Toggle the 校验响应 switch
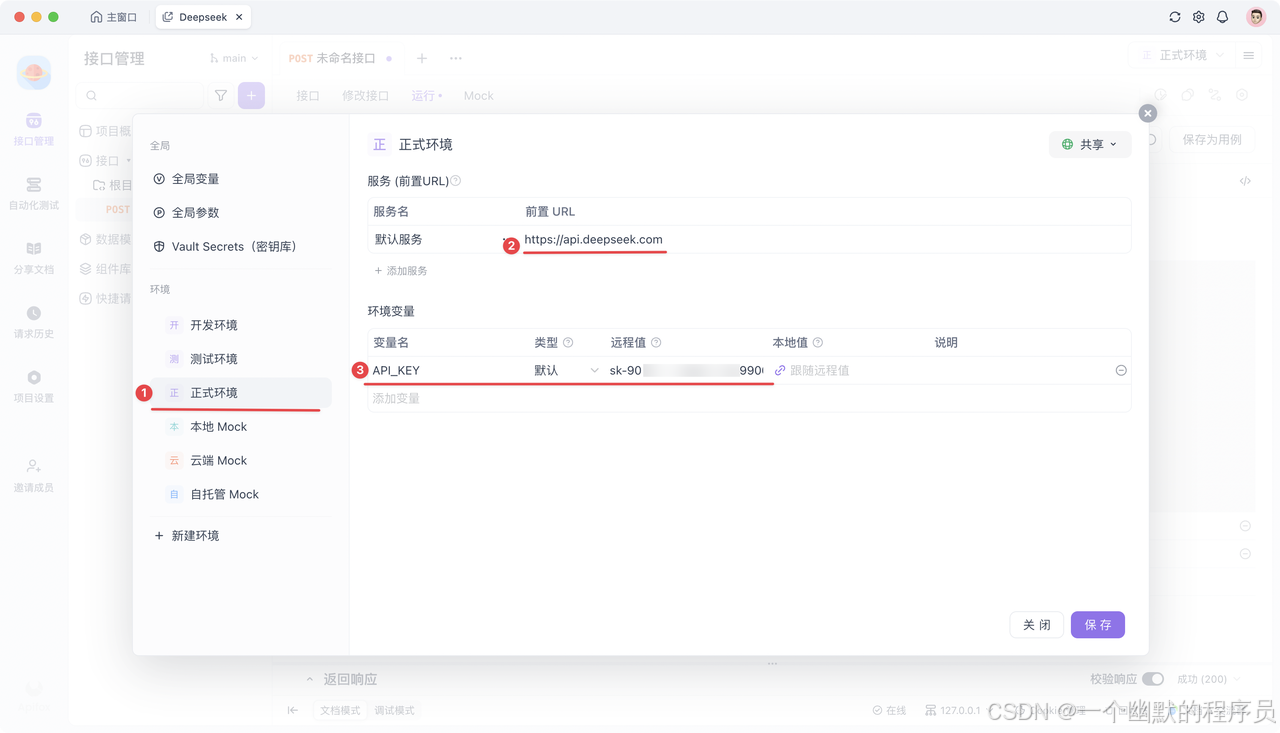This screenshot has height=733, width=1280. [x=1153, y=679]
